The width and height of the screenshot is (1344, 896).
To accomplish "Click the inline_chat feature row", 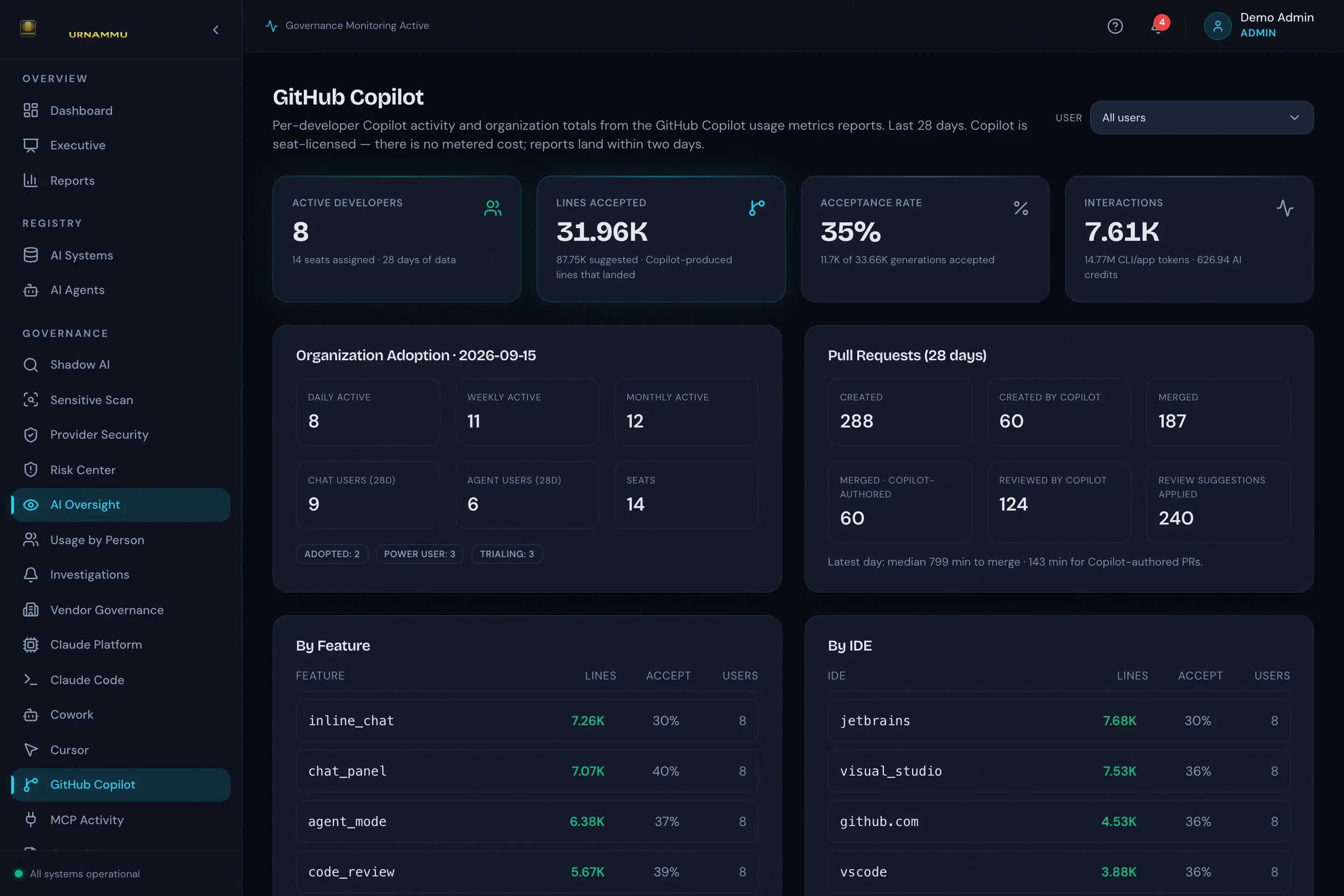I will pos(527,721).
